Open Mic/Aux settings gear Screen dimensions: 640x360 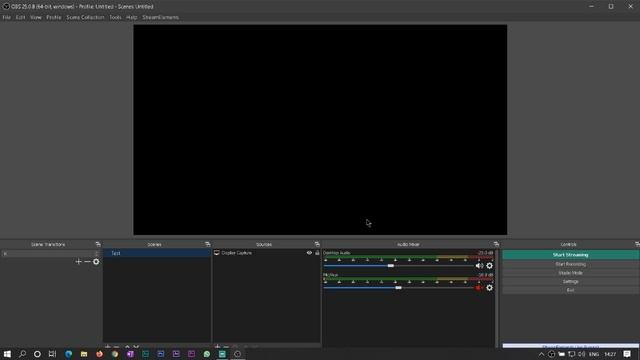(489, 288)
